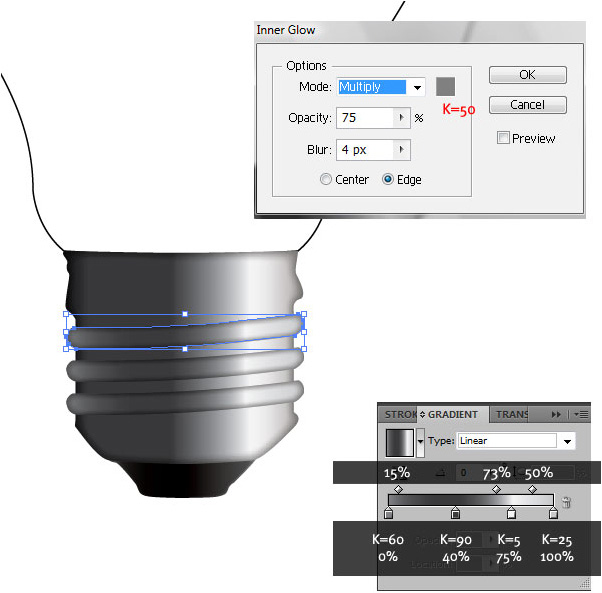Open the Mode dropdown showing Multiply

pyautogui.click(x=417, y=87)
